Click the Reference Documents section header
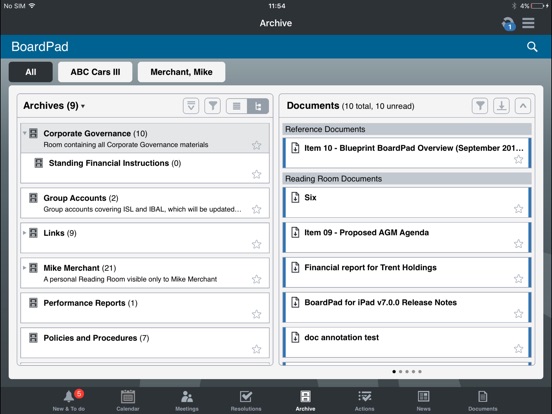This screenshot has height=414, width=552. click(407, 129)
